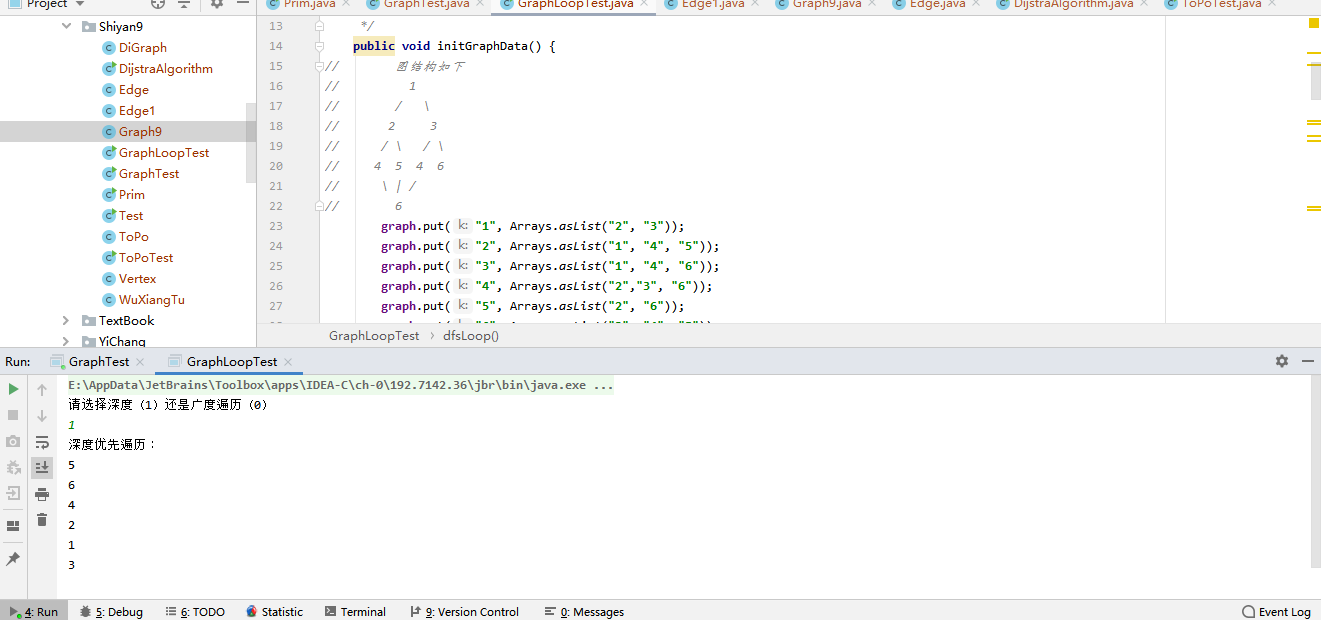Expand the YiChang folder
Image resolution: width=1321 pixels, height=620 pixels.
click(x=66, y=342)
